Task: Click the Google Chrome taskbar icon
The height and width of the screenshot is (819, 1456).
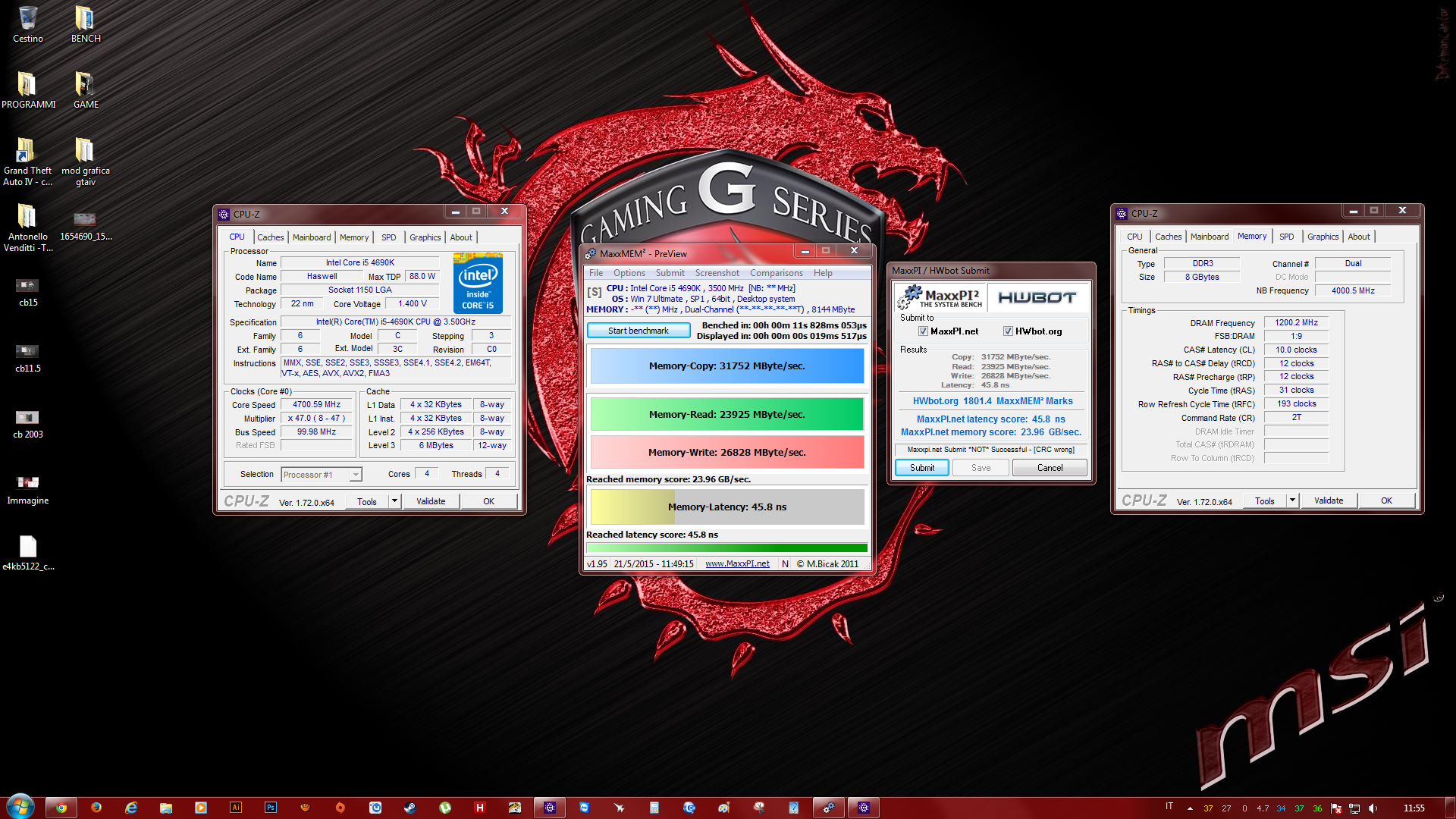Action: [61, 808]
